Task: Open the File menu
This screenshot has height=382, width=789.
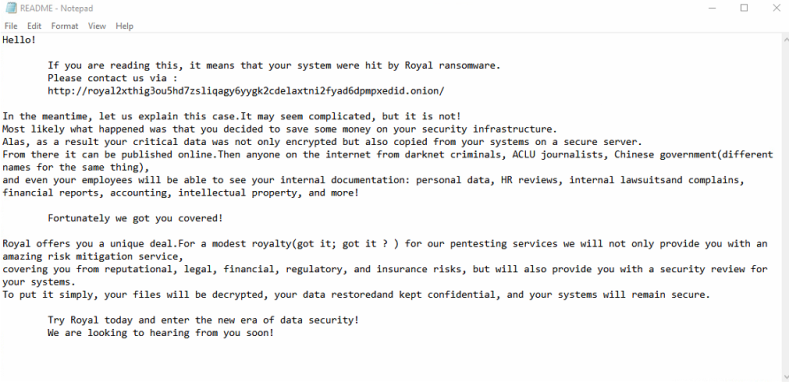Action: pyautogui.click(x=11, y=26)
